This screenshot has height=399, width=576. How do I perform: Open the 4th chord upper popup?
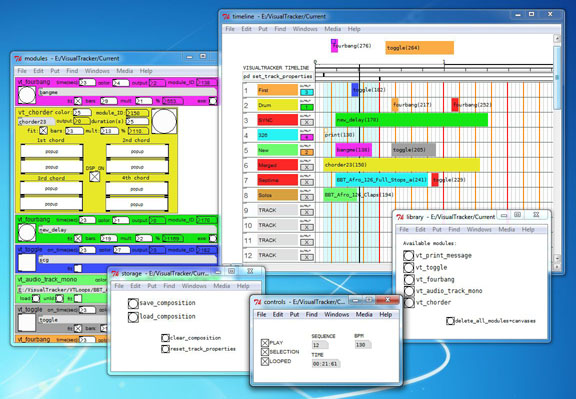coord(137,189)
